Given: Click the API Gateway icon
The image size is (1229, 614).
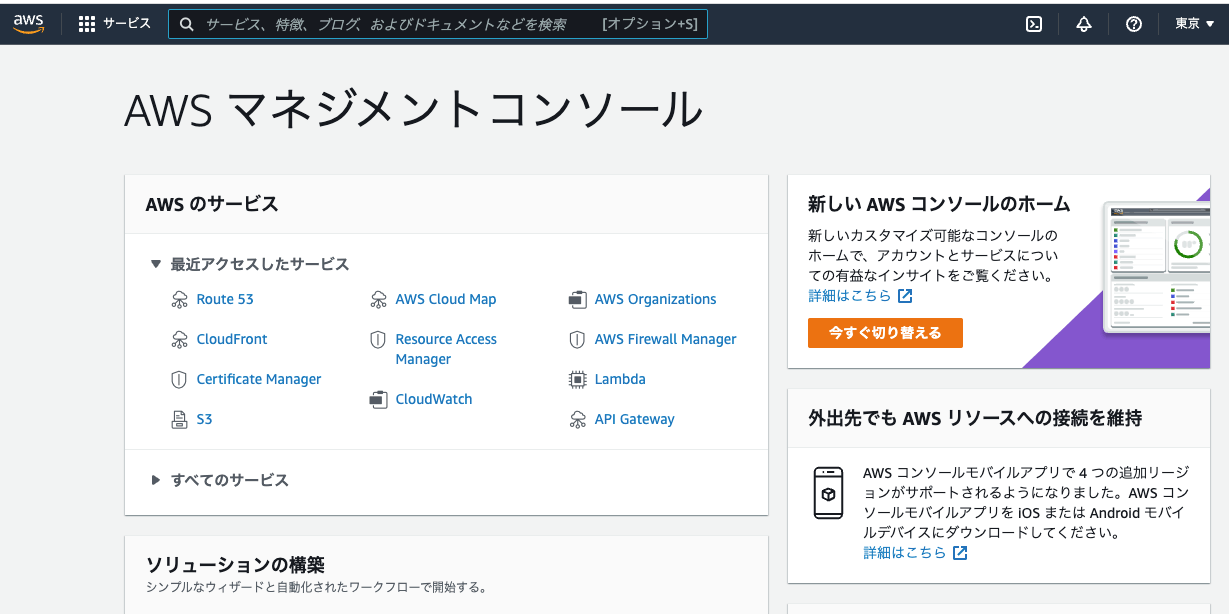Looking at the screenshot, I should pyautogui.click(x=577, y=419).
